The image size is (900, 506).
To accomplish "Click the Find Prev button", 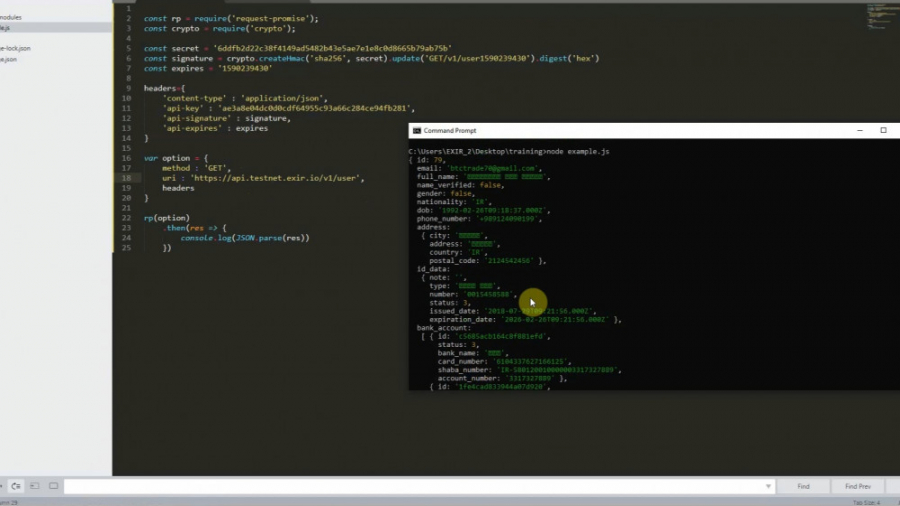I will 858,486.
